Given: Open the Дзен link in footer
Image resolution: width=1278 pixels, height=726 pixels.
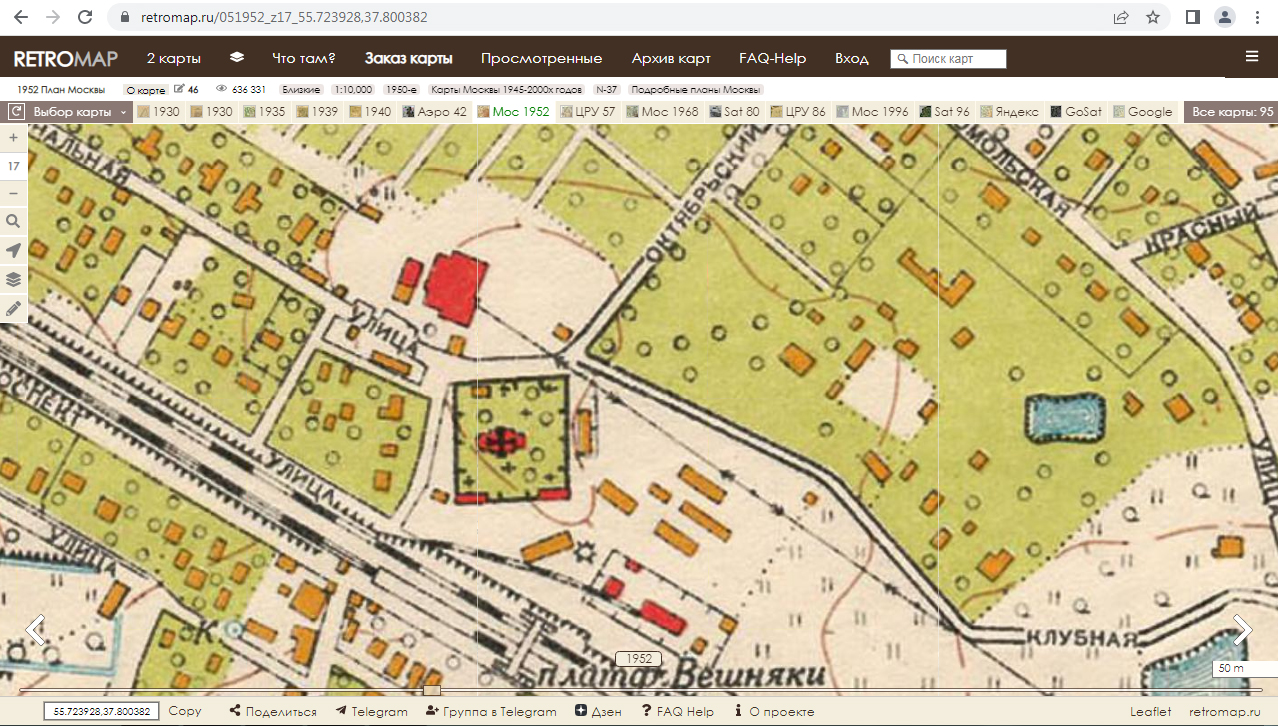Looking at the screenshot, I should (x=599, y=712).
